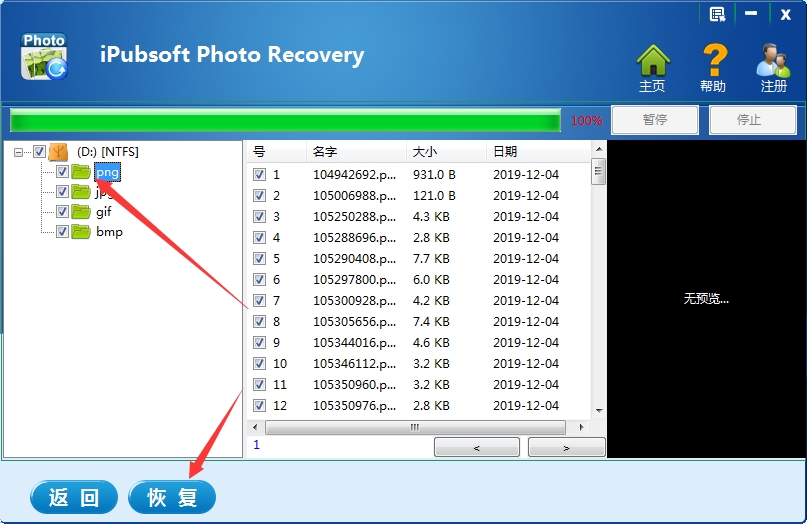Uncheck file row 7 checkbox
807x524 pixels.
pyautogui.click(x=259, y=301)
